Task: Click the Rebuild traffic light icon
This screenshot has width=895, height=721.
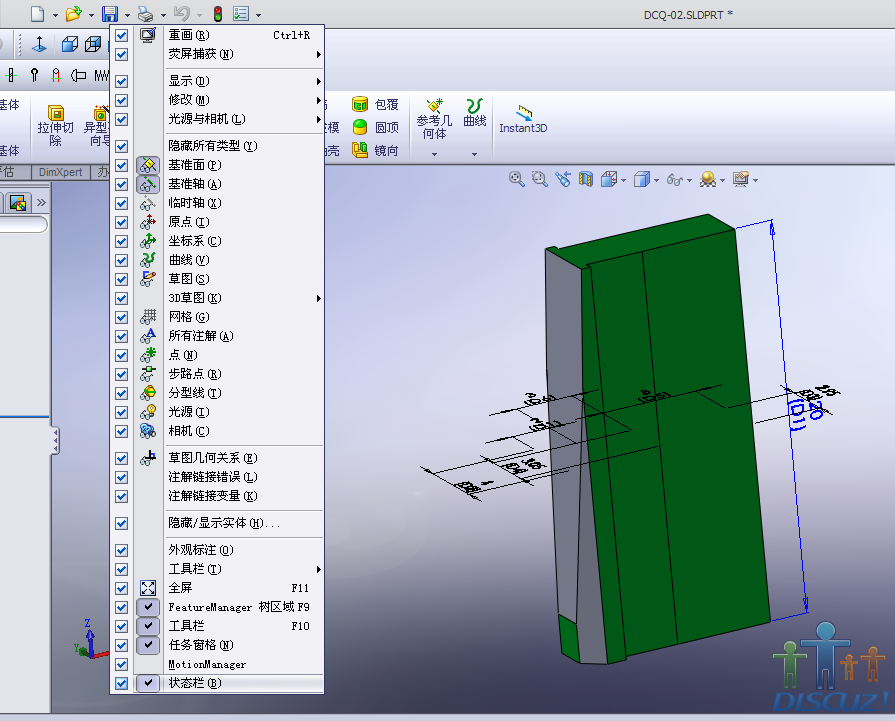Action: point(218,14)
